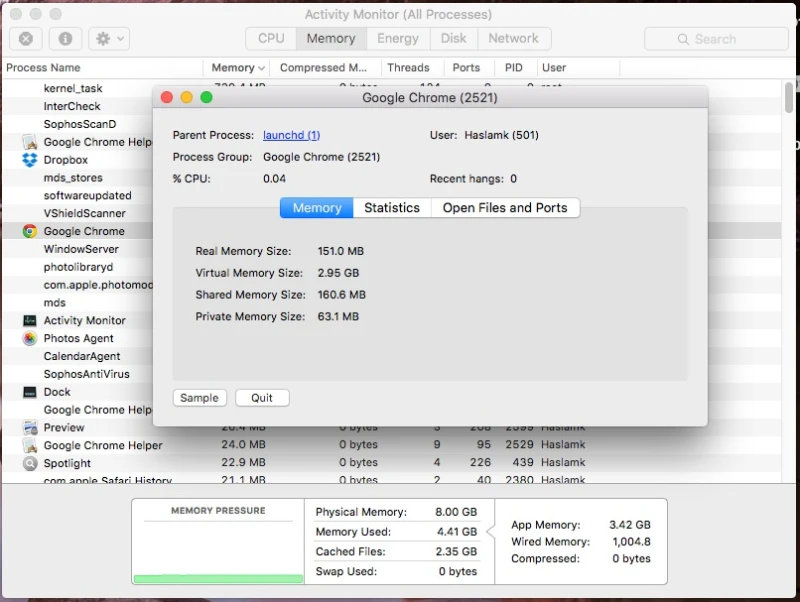
Task: Switch to Statistics tab in process dialog
Action: click(x=392, y=208)
